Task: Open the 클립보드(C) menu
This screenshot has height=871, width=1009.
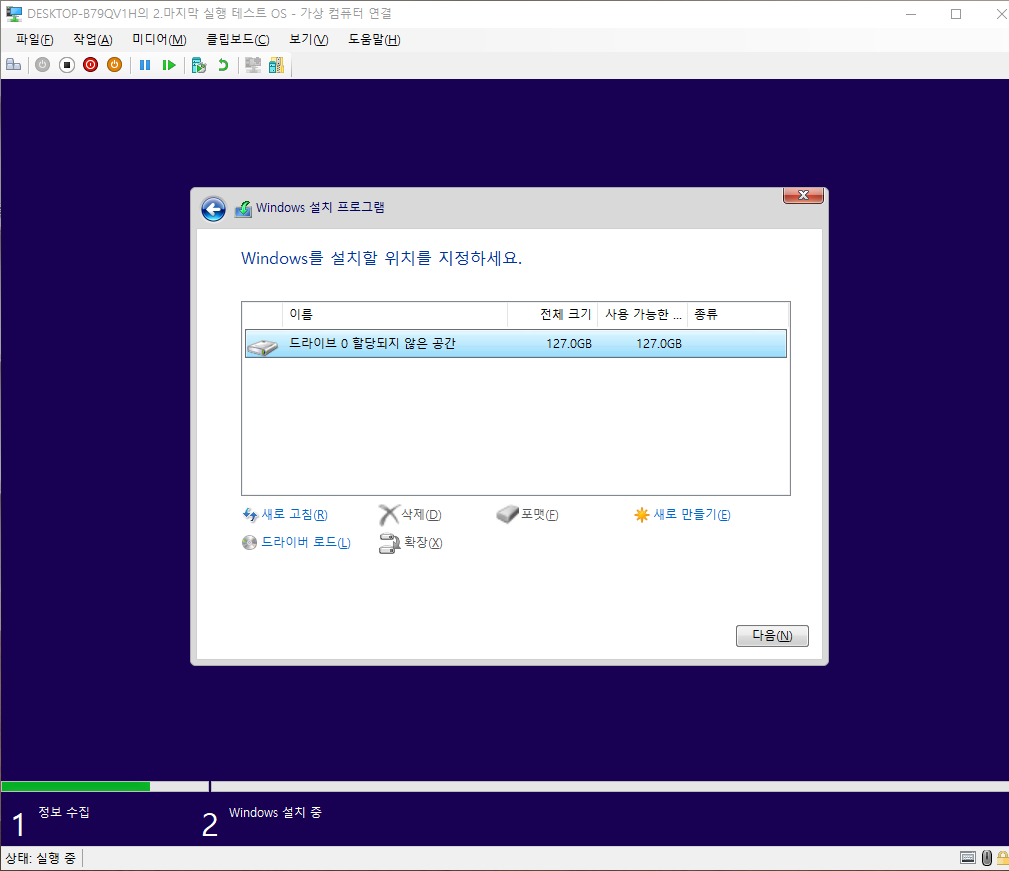Action: click(x=237, y=40)
